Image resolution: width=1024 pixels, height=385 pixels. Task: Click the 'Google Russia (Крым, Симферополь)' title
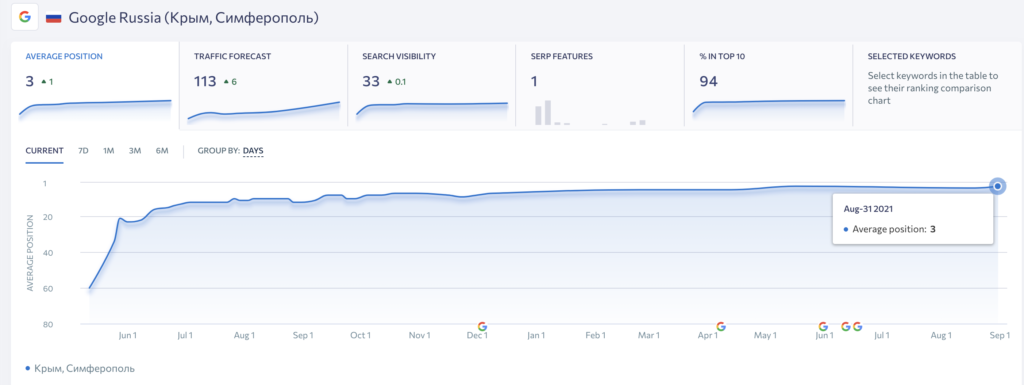point(193,18)
